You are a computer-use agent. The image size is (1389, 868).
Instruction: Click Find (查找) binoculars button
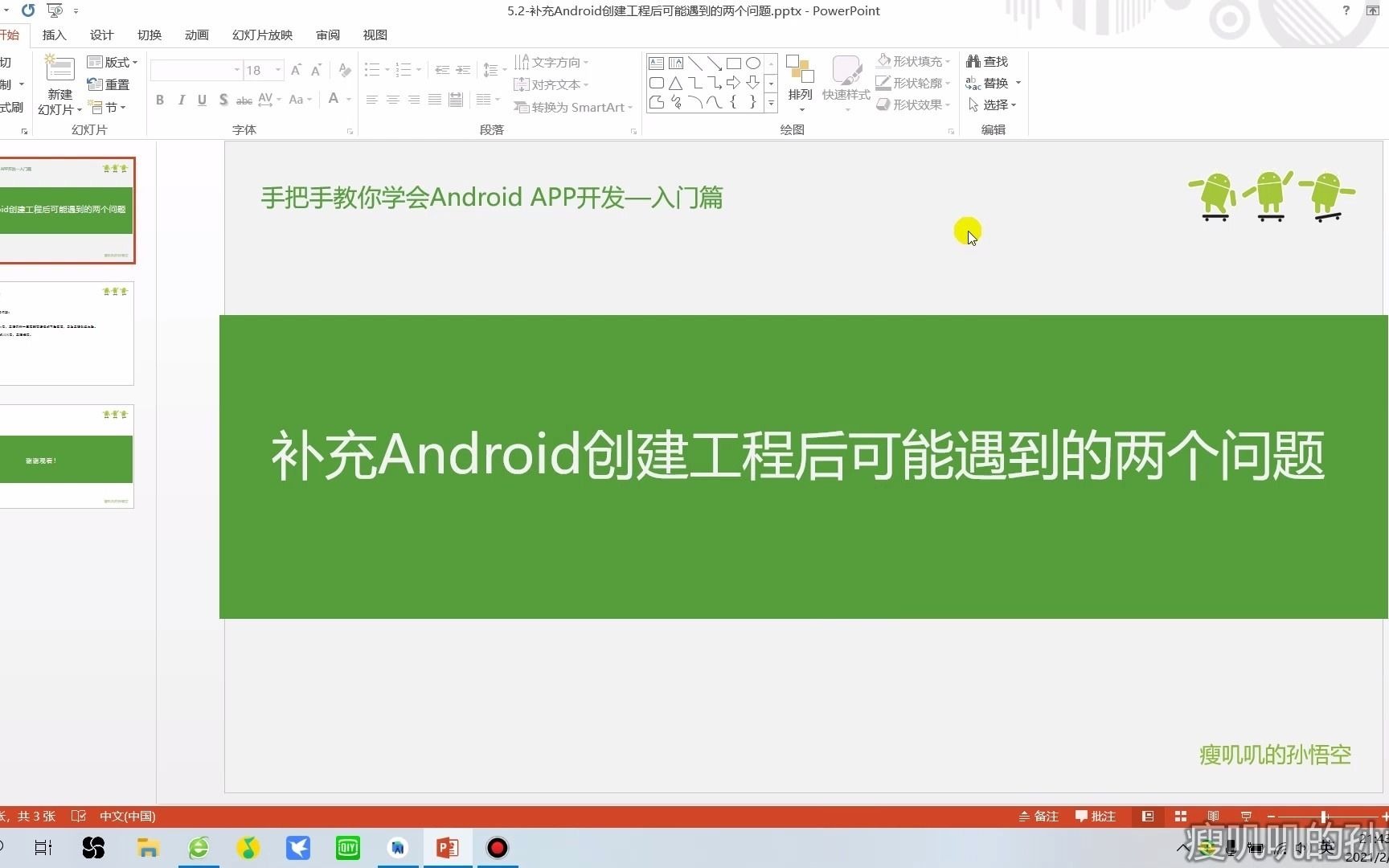point(987,62)
